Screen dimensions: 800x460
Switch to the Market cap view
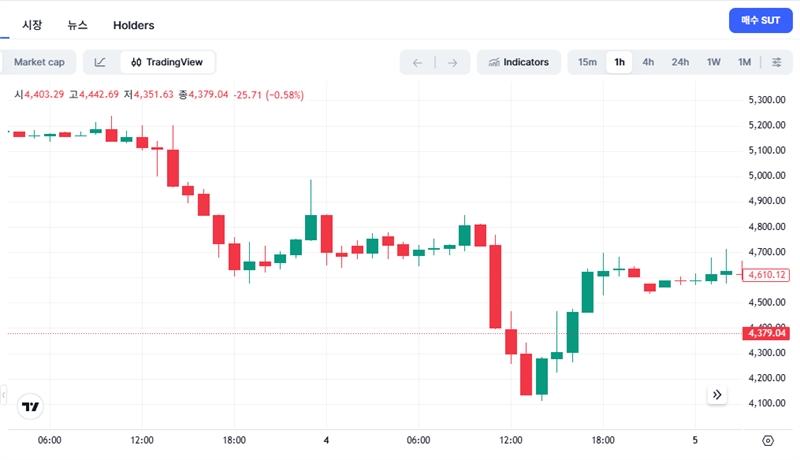click(39, 62)
